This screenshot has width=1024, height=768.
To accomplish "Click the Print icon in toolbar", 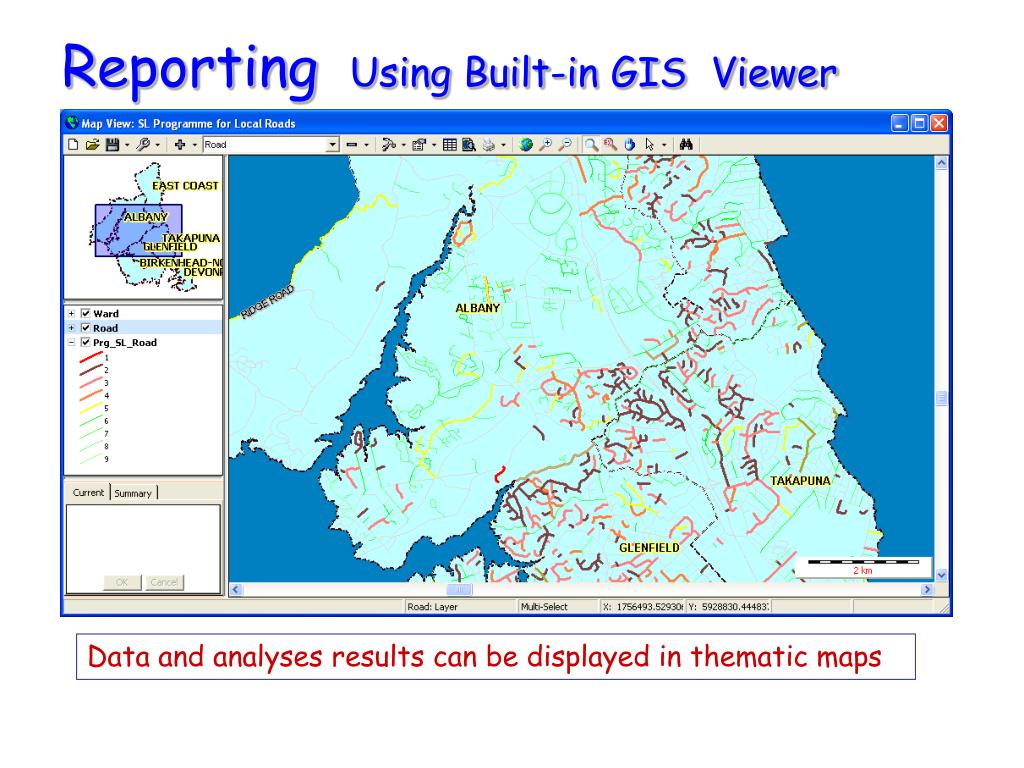I will pyautogui.click(x=489, y=144).
